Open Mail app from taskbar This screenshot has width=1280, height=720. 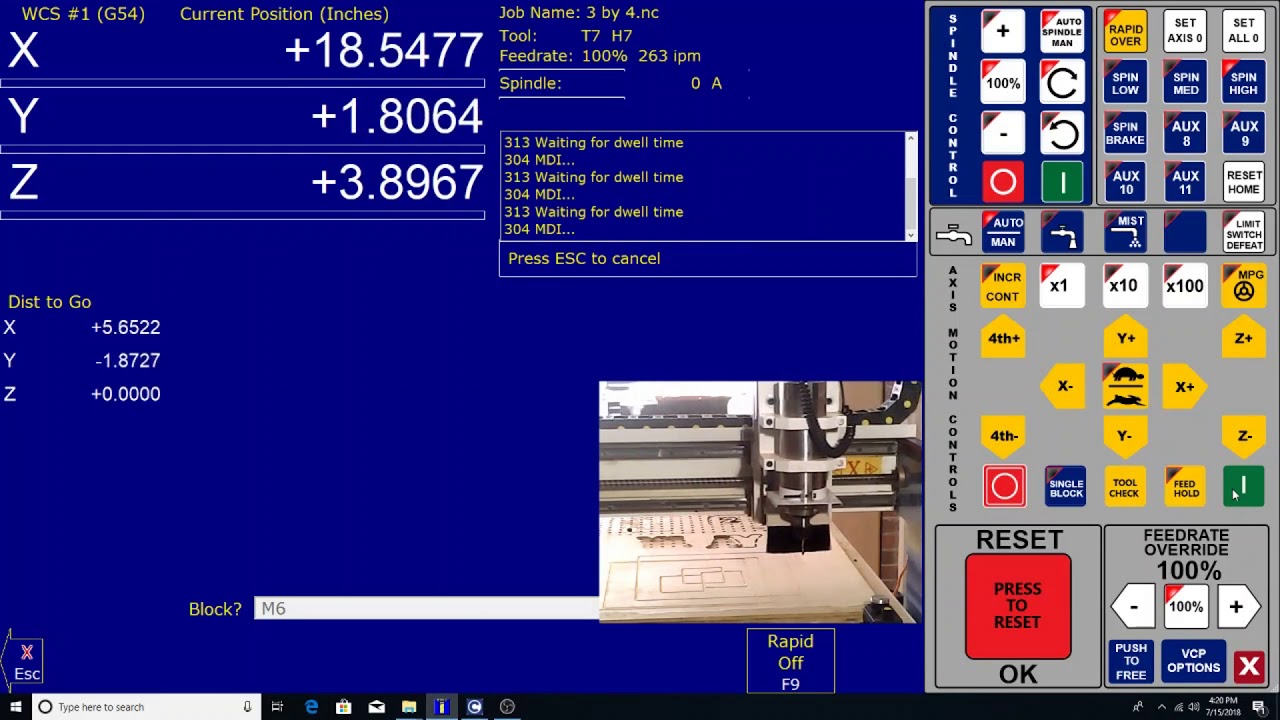[x=376, y=707]
